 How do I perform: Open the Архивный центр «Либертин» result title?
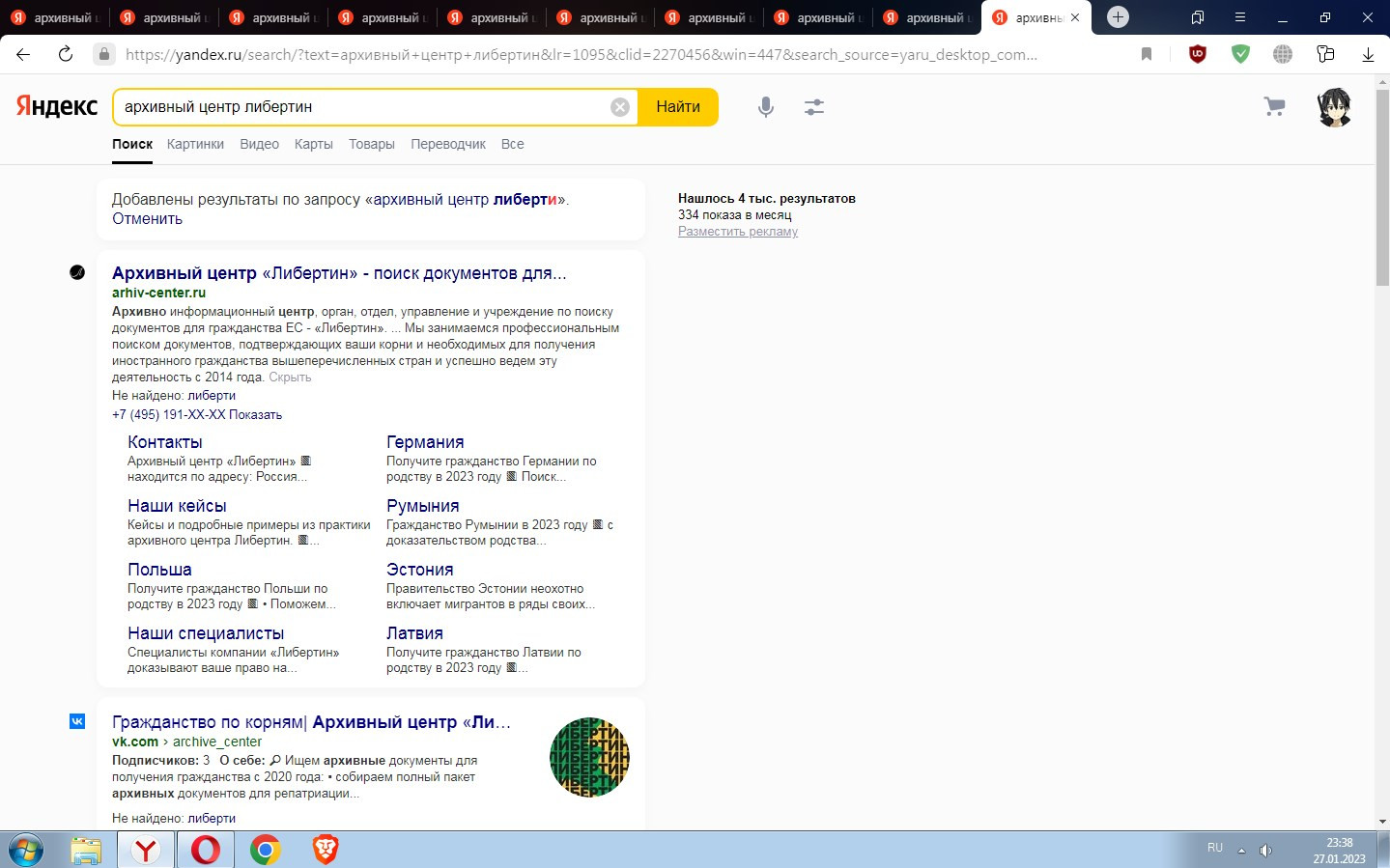click(339, 273)
